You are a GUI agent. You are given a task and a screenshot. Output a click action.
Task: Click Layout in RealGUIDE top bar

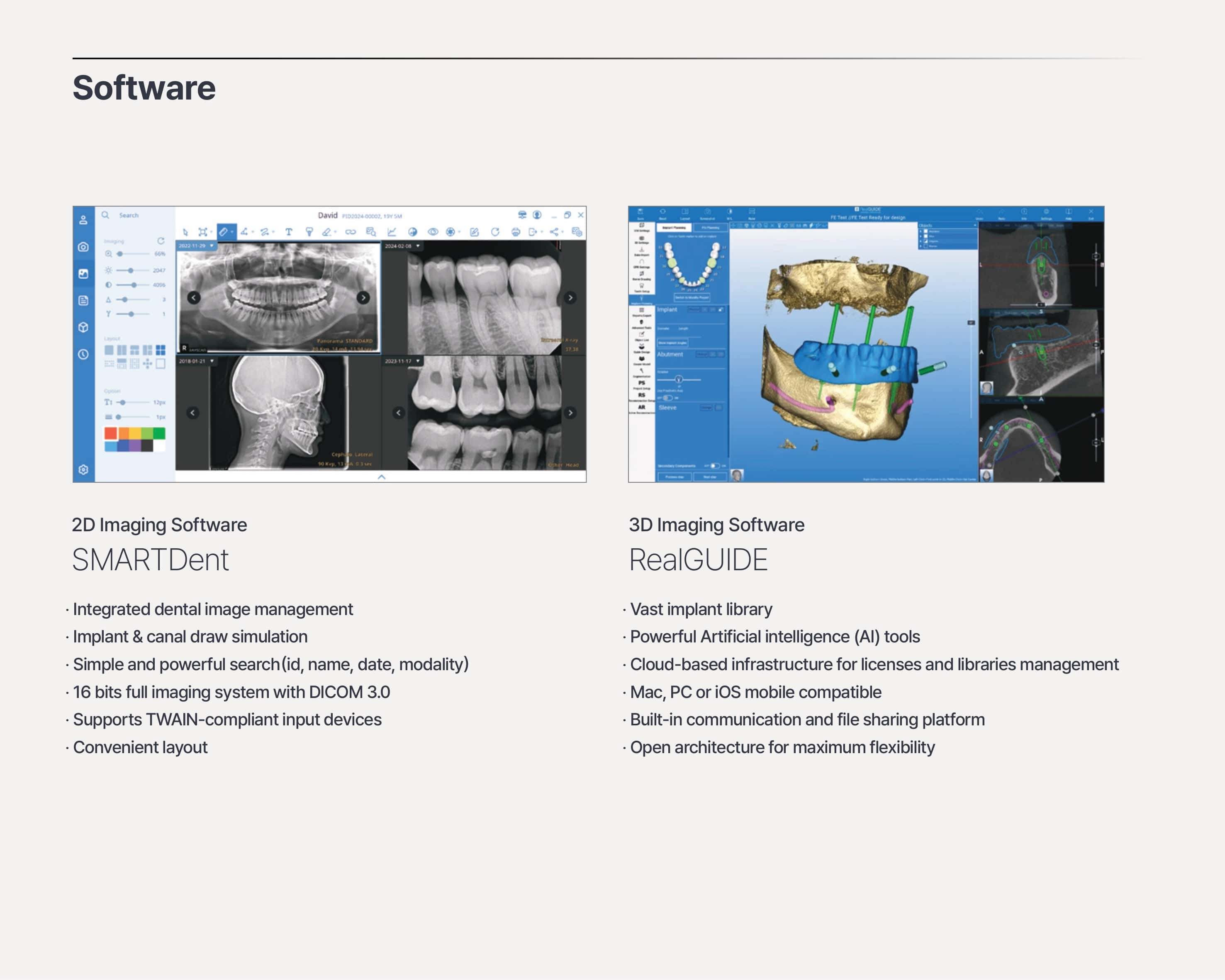[685, 214]
